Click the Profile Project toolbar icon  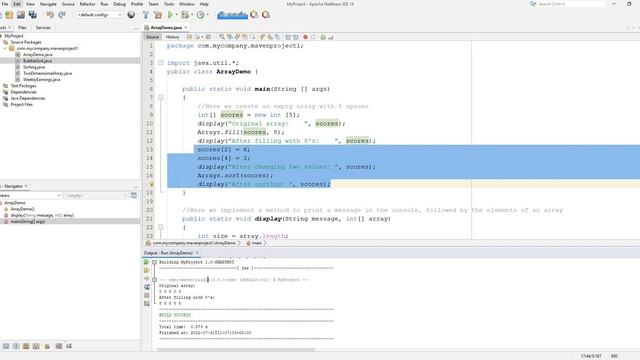[x=200, y=15]
